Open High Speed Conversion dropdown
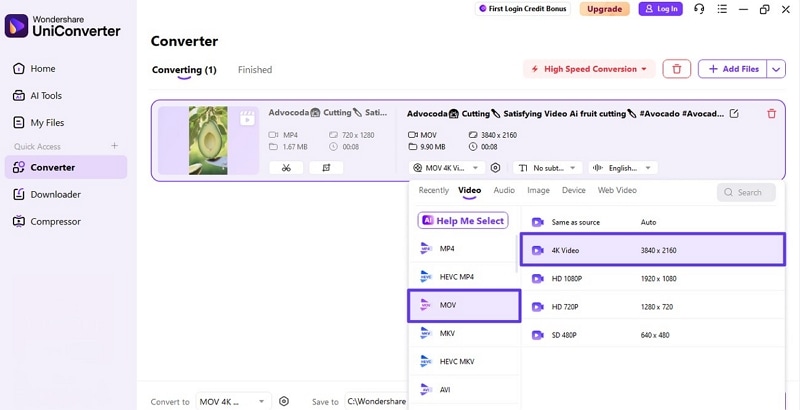The height and width of the screenshot is (410, 800). [589, 69]
